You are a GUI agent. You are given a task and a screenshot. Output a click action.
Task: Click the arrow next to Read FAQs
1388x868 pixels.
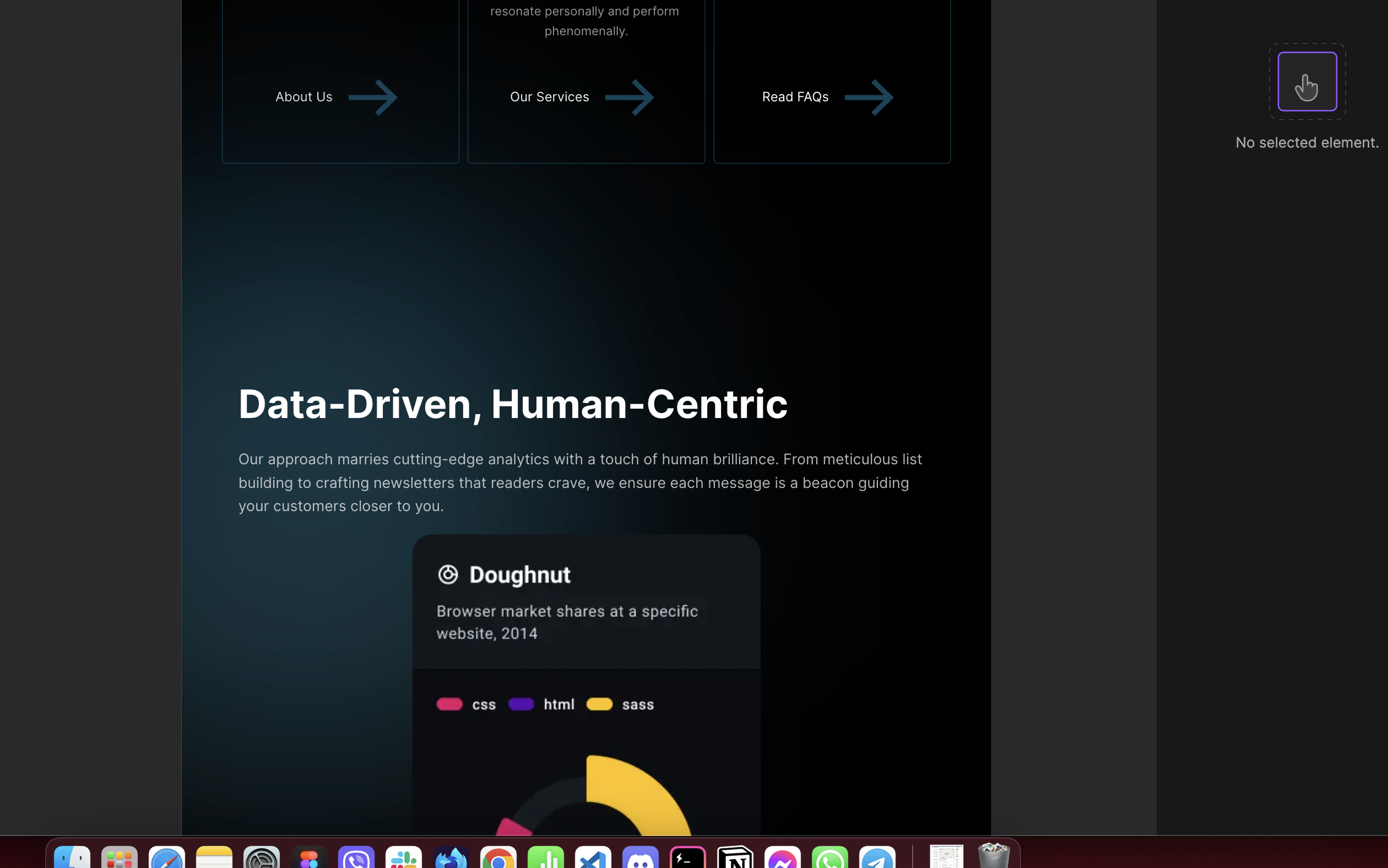[869, 97]
